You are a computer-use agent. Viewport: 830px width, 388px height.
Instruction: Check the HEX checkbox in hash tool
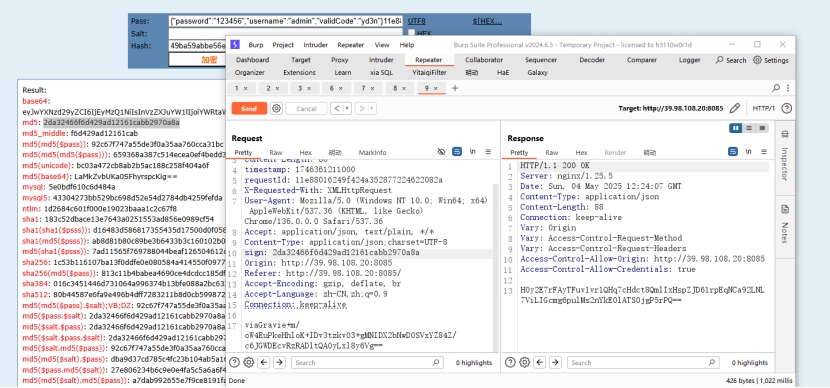pos(411,33)
